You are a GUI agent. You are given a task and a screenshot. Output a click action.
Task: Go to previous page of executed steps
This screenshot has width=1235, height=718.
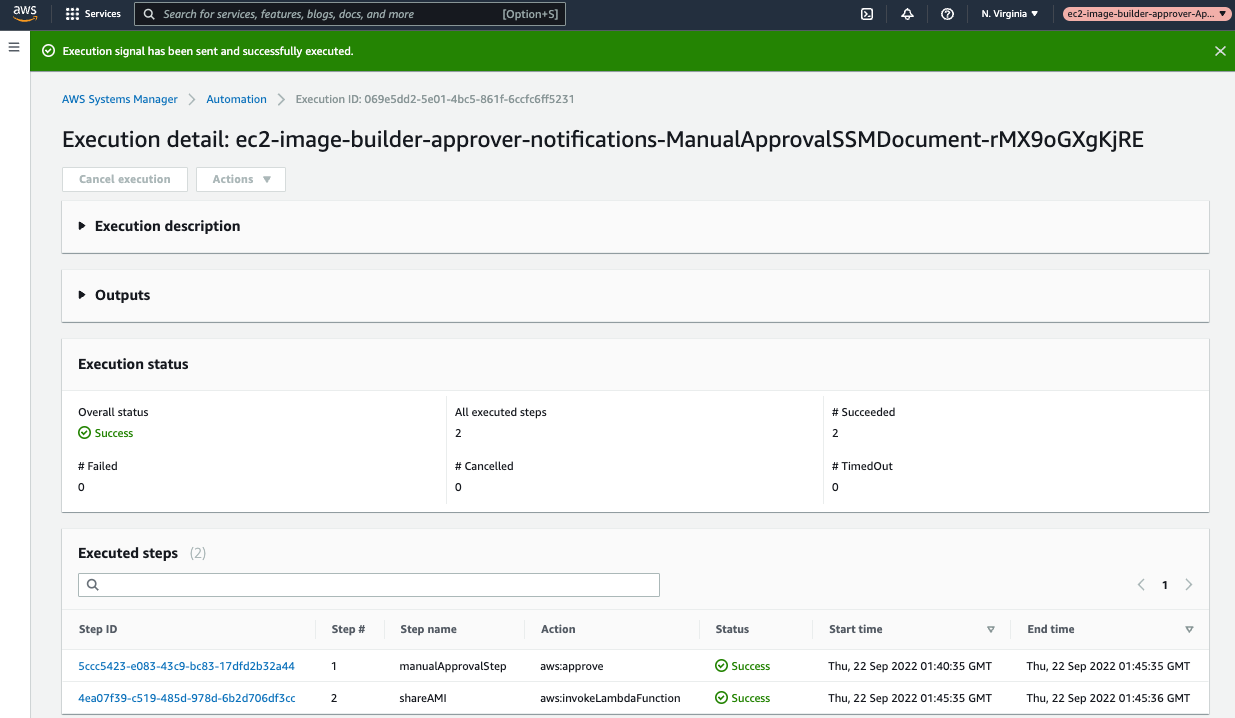coord(1141,585)
